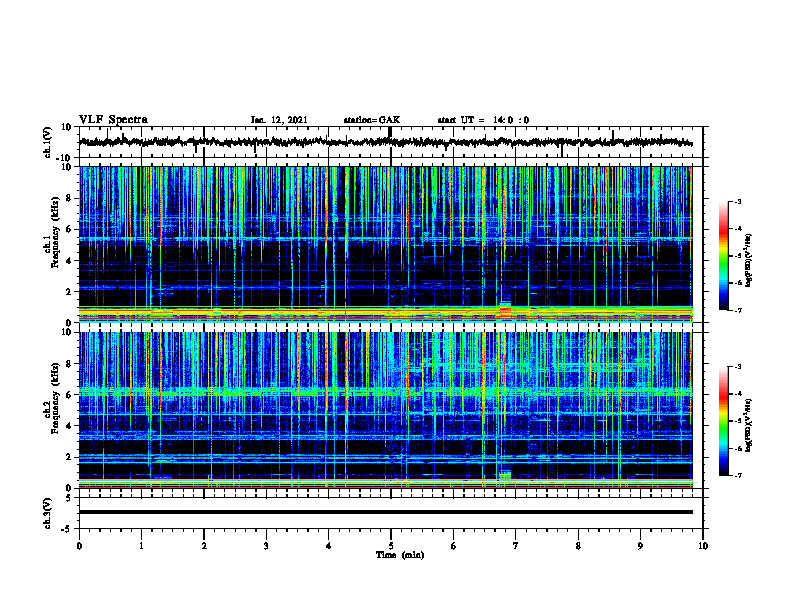Click the ch.1 colorbar log(PSD) title
Viewport: 792px width, 612px height.
pyautogui.click(x=749, y=260)
